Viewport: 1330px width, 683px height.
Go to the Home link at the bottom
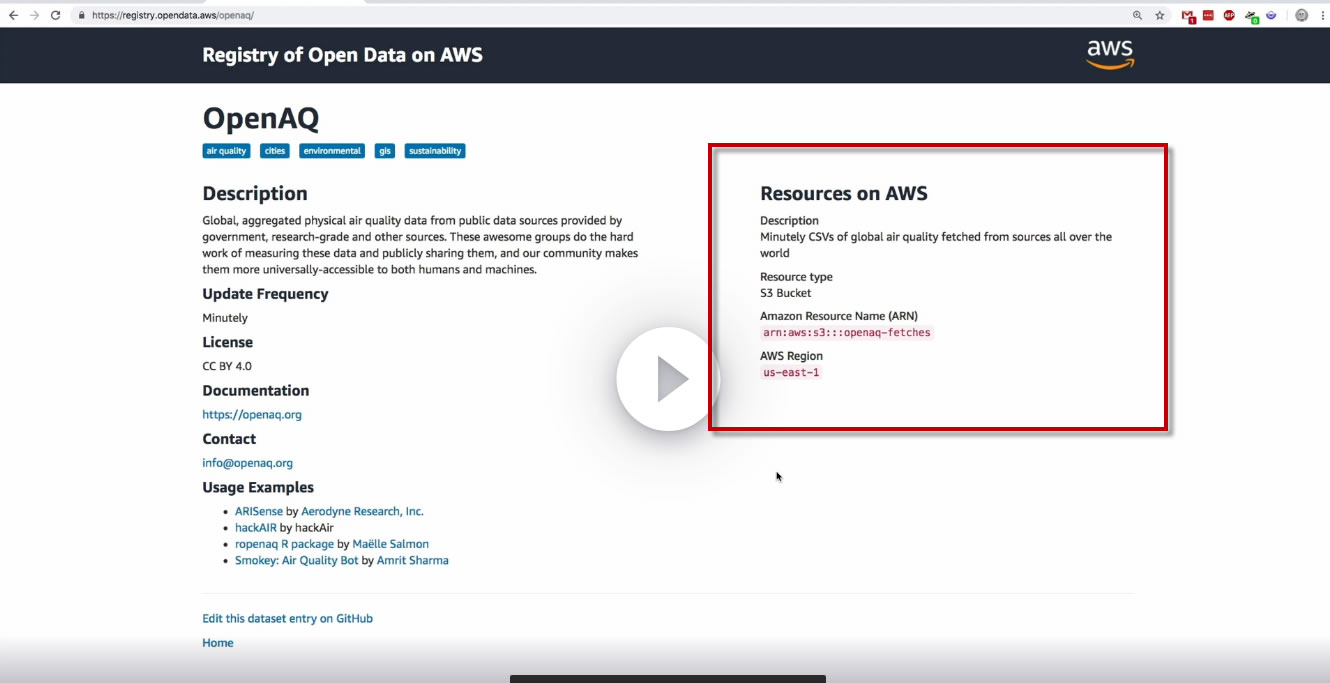pyautogui.click(x=218, y=643)
